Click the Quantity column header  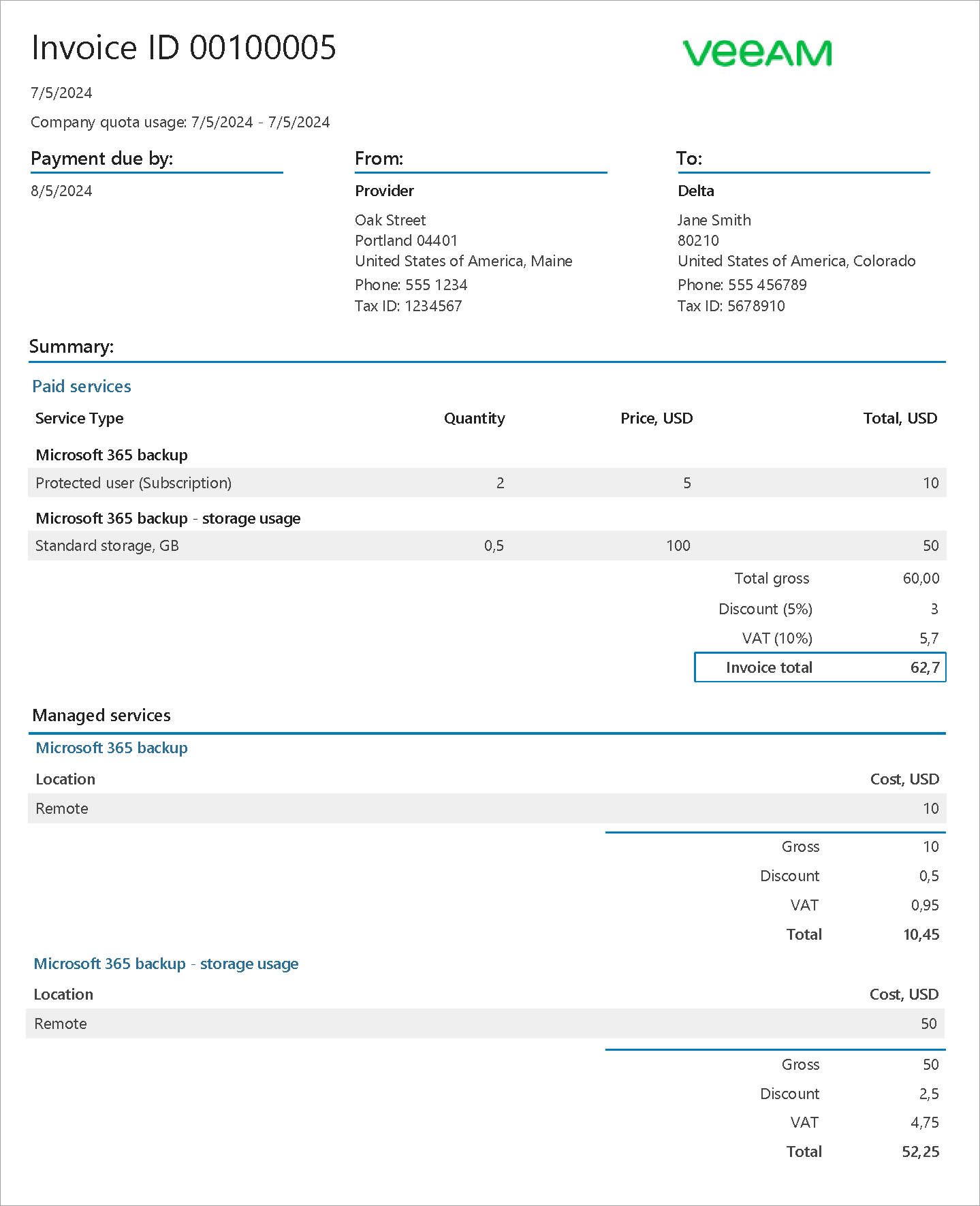click(x=474, y=418)
